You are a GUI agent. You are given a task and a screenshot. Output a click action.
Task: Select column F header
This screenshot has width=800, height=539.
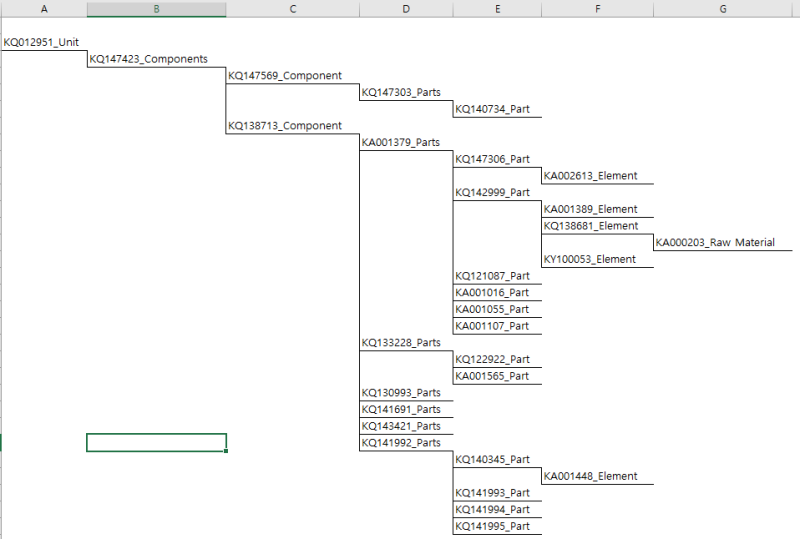pyautogui.click(x=597, y=9)
